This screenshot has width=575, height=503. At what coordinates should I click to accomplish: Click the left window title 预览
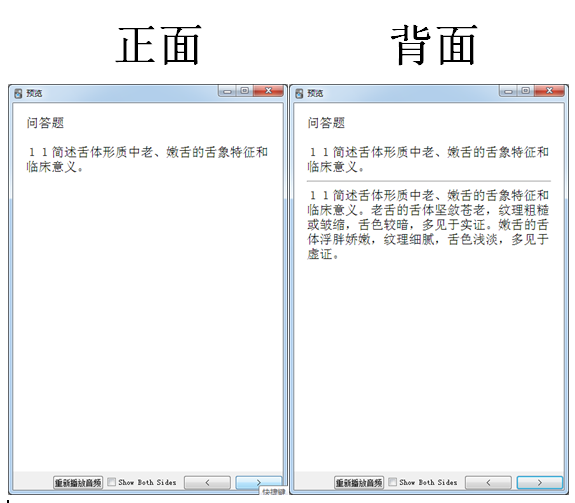point(34,93)
